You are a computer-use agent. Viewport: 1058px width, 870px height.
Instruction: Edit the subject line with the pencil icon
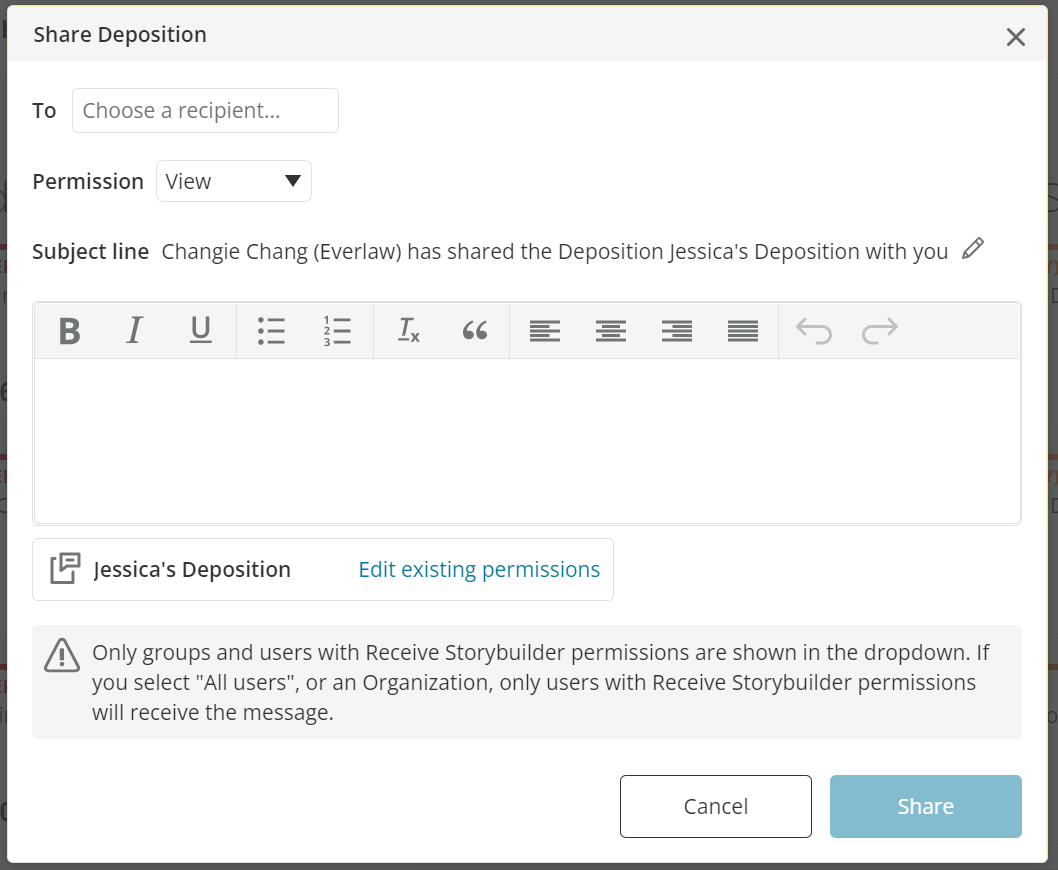click(x=972, y=250)
